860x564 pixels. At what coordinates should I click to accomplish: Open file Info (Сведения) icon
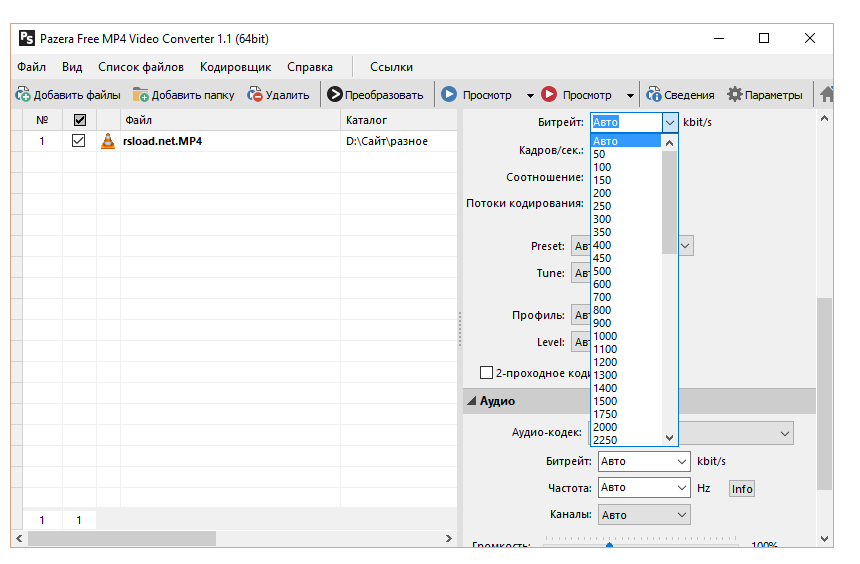[x=653, y=94]
